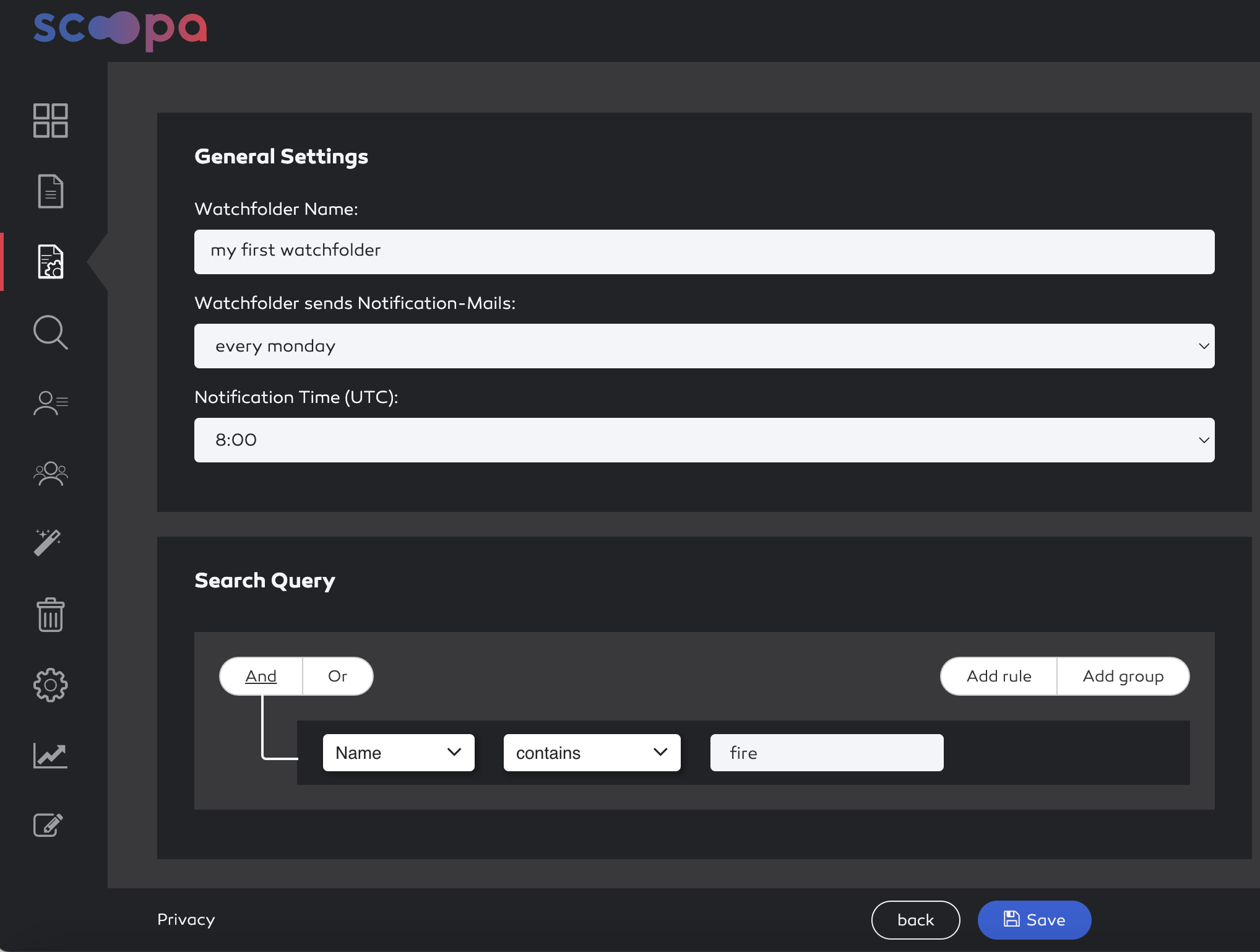Viewport: 1260px width, 952px height.
Task: Select the analytics trend icon
Action: pos(50,755)
